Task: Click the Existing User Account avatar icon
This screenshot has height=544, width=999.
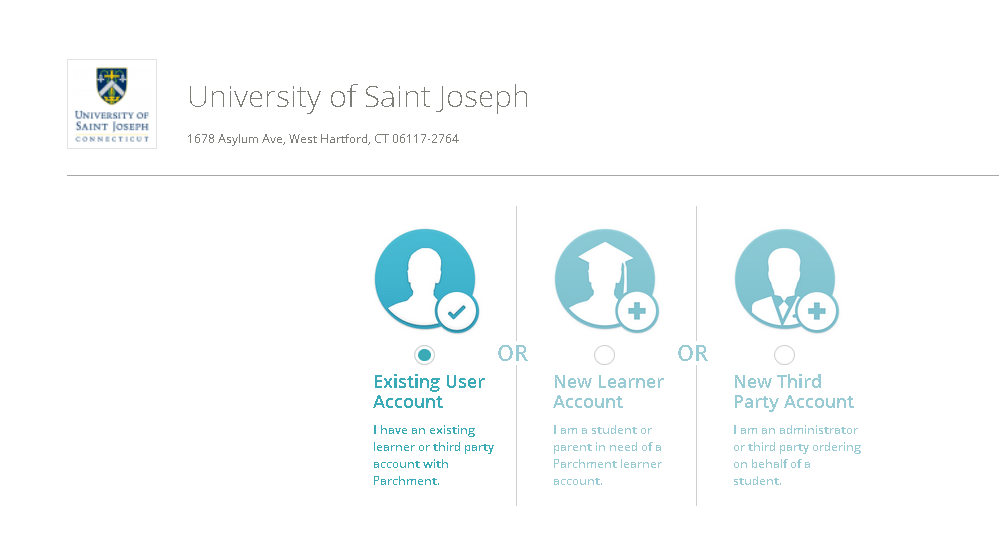Action: (425, 279)
